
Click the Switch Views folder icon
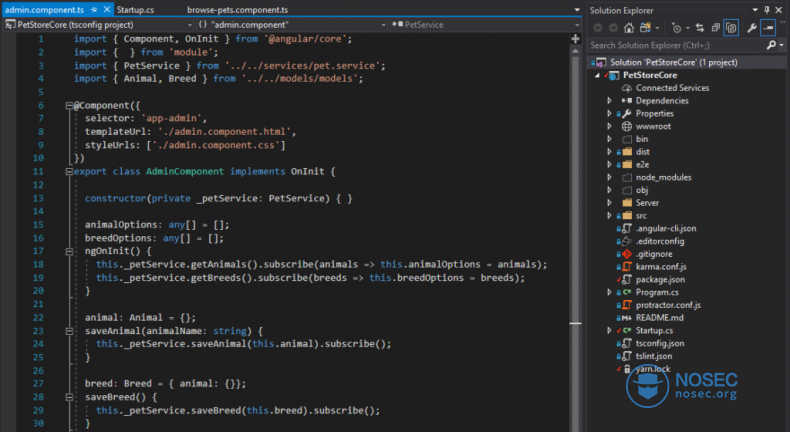(645, 28)
